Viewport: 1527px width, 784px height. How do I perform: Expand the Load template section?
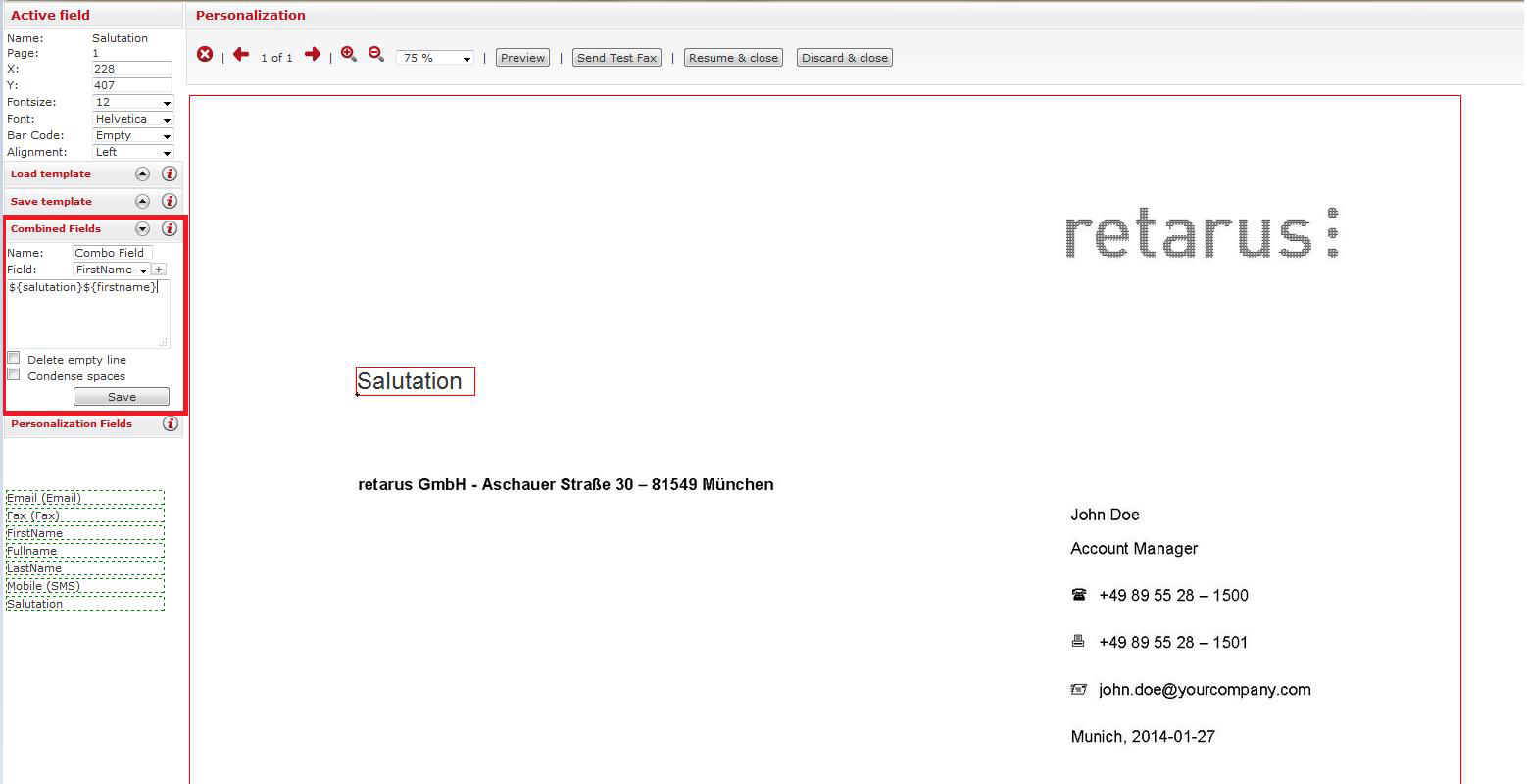tap(142, 174)
